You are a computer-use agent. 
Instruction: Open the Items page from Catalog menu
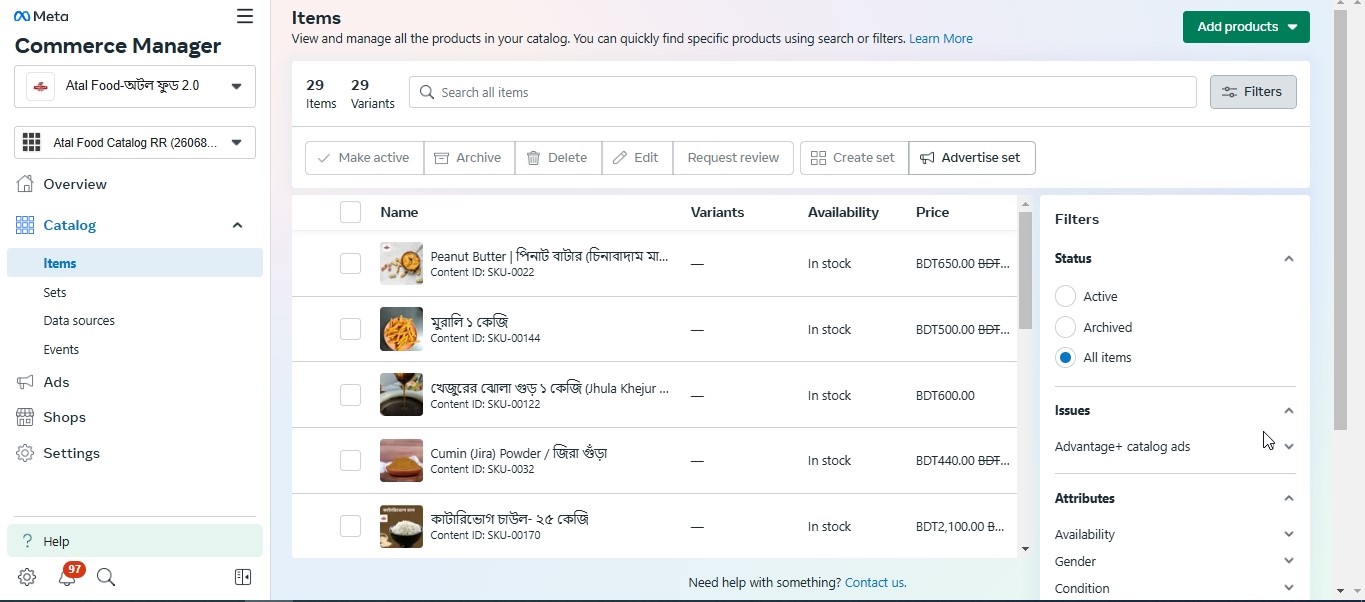pyautogui.click(x=60, y=263)
